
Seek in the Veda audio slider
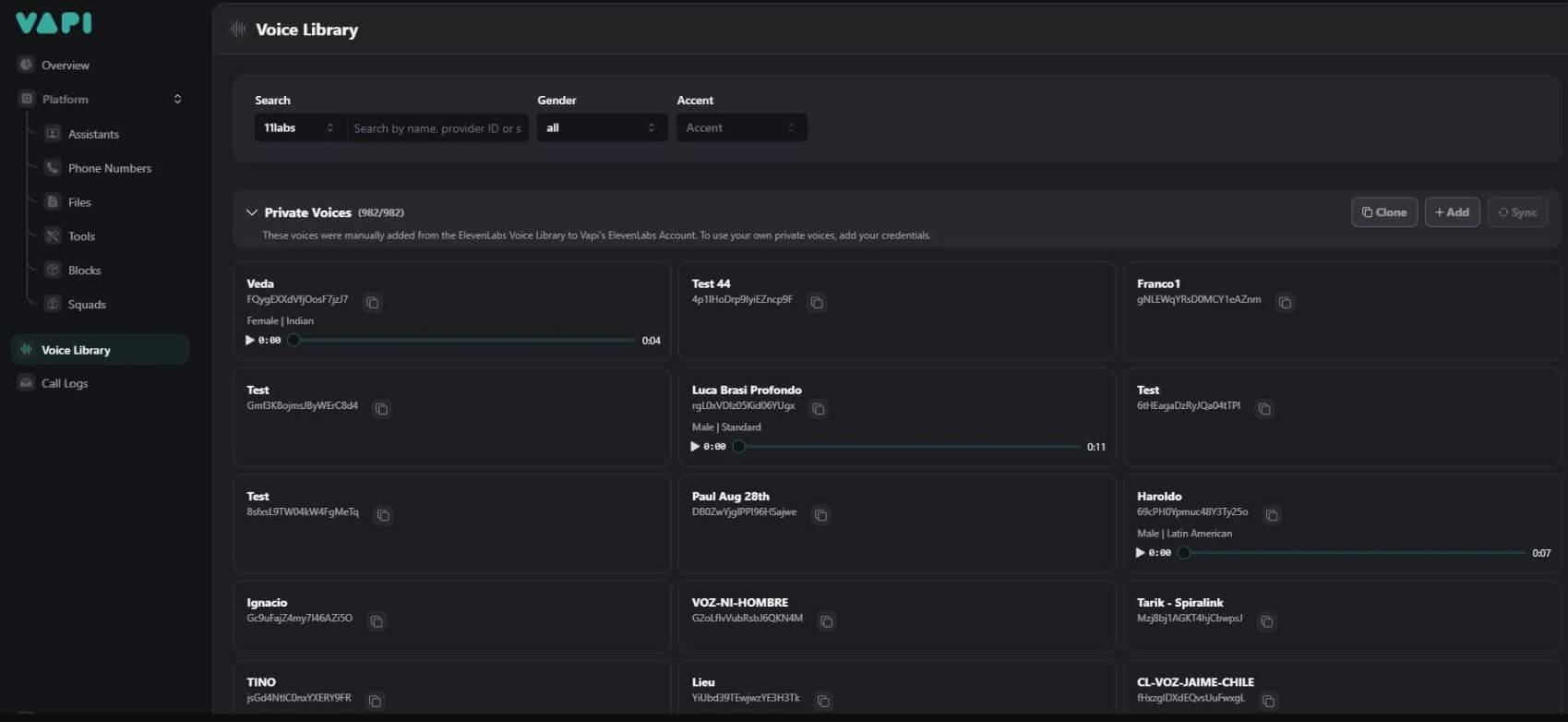[461, 341]
